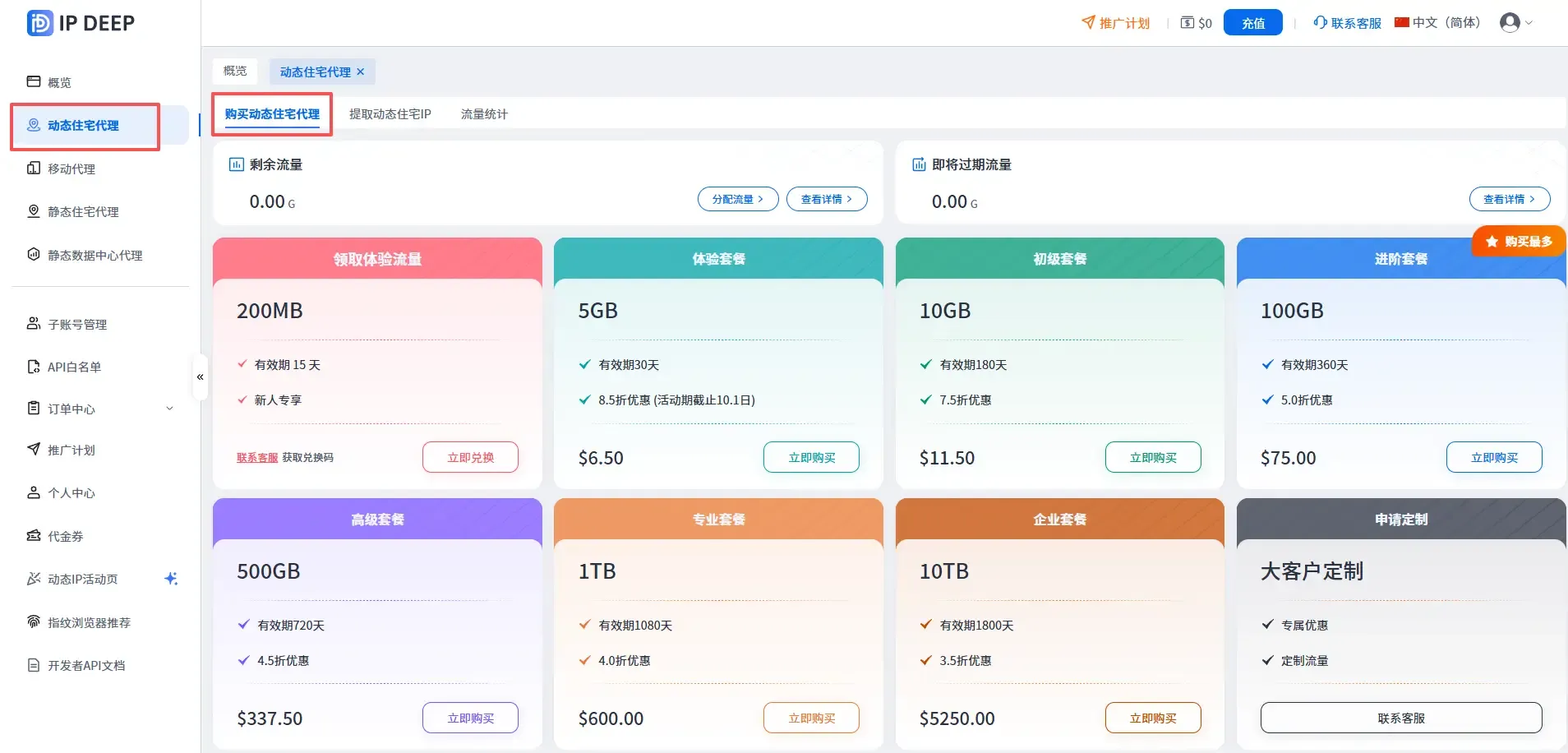
Task: Open 静态数据中心代理 sidebar icon
Action: coord(34,254)
